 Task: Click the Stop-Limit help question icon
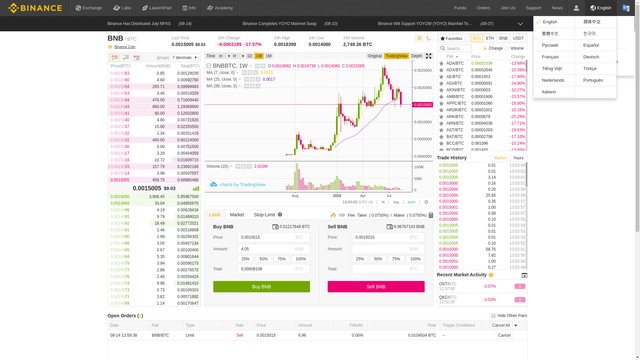point(280,214)
